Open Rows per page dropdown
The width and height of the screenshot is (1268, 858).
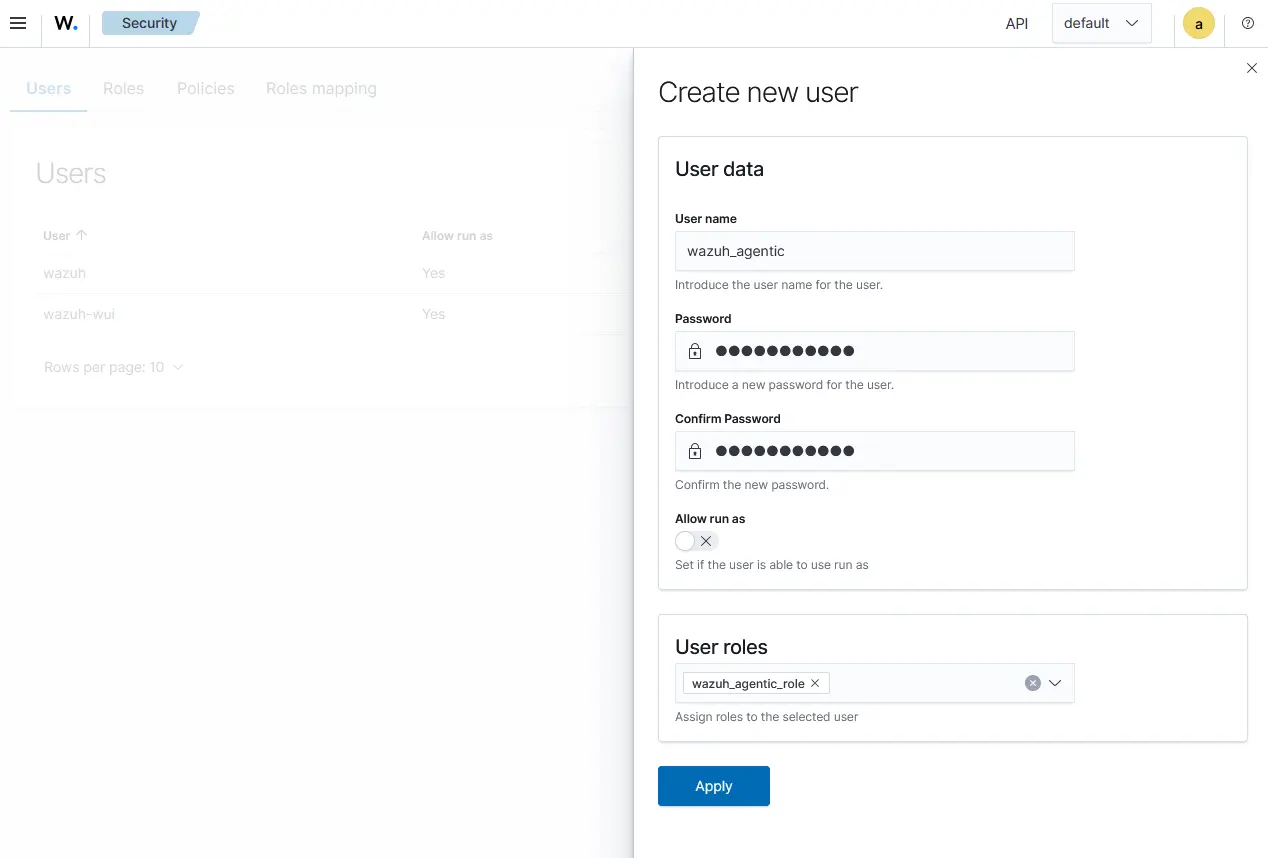coord(114,367)
